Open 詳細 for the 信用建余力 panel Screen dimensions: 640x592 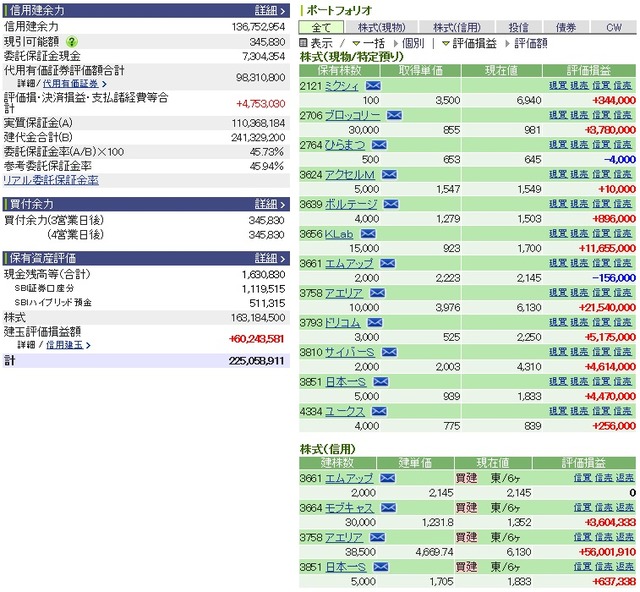(x=269, y=10)
